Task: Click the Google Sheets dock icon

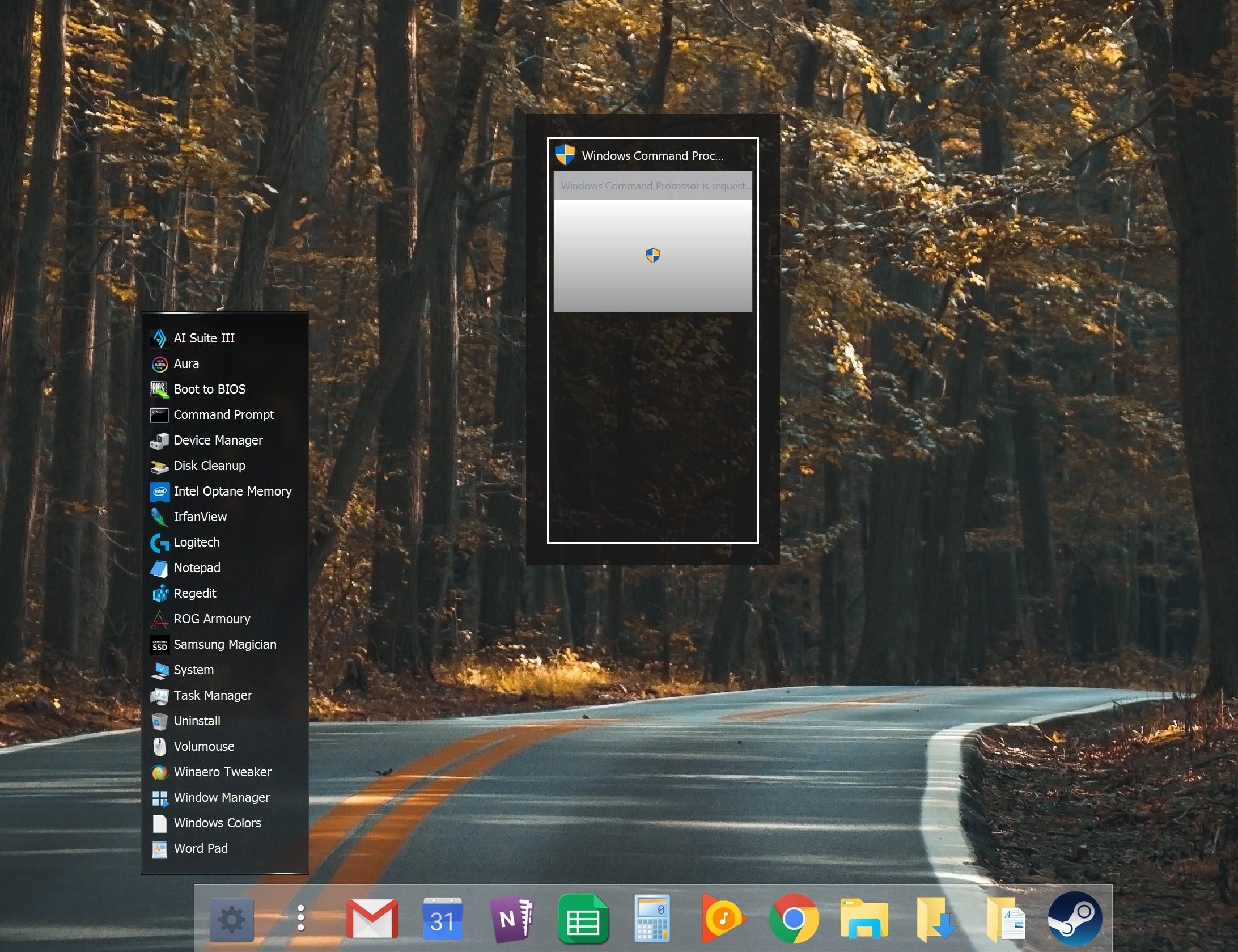Action: click(x=583, y=919)
